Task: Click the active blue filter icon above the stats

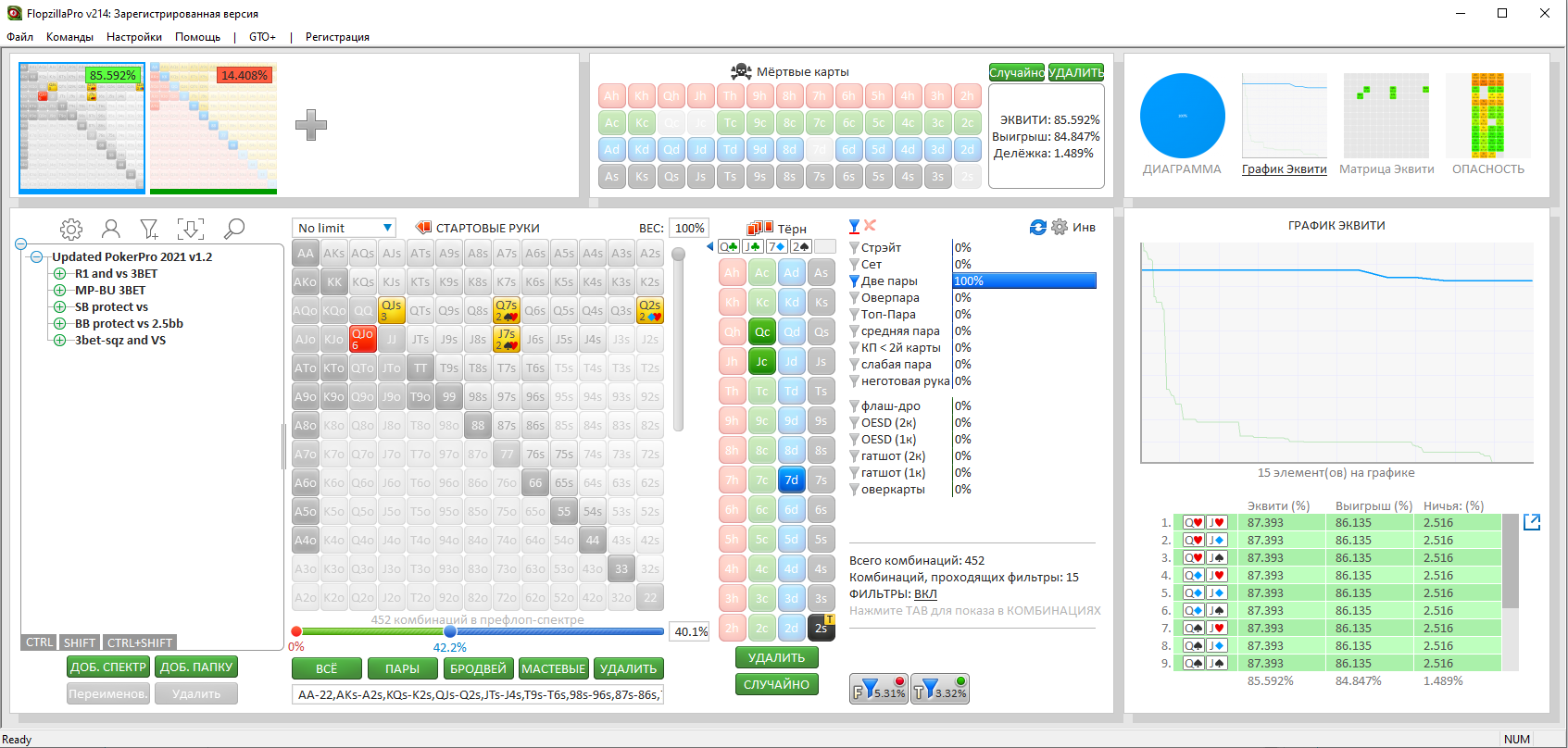Action: [855, 226]
